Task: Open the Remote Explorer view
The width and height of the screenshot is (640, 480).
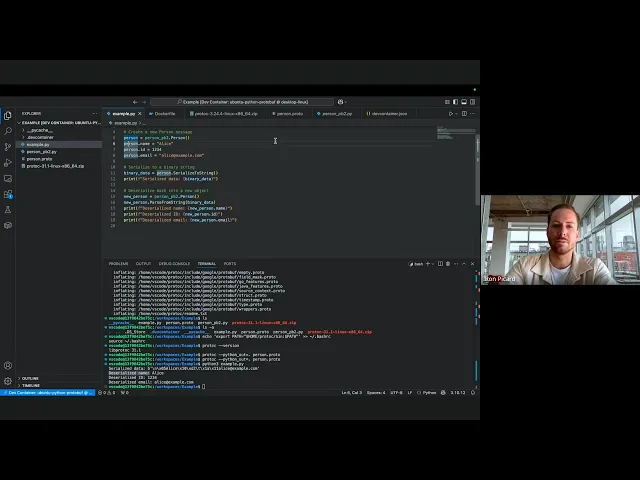Action: (x=8, y=178)
